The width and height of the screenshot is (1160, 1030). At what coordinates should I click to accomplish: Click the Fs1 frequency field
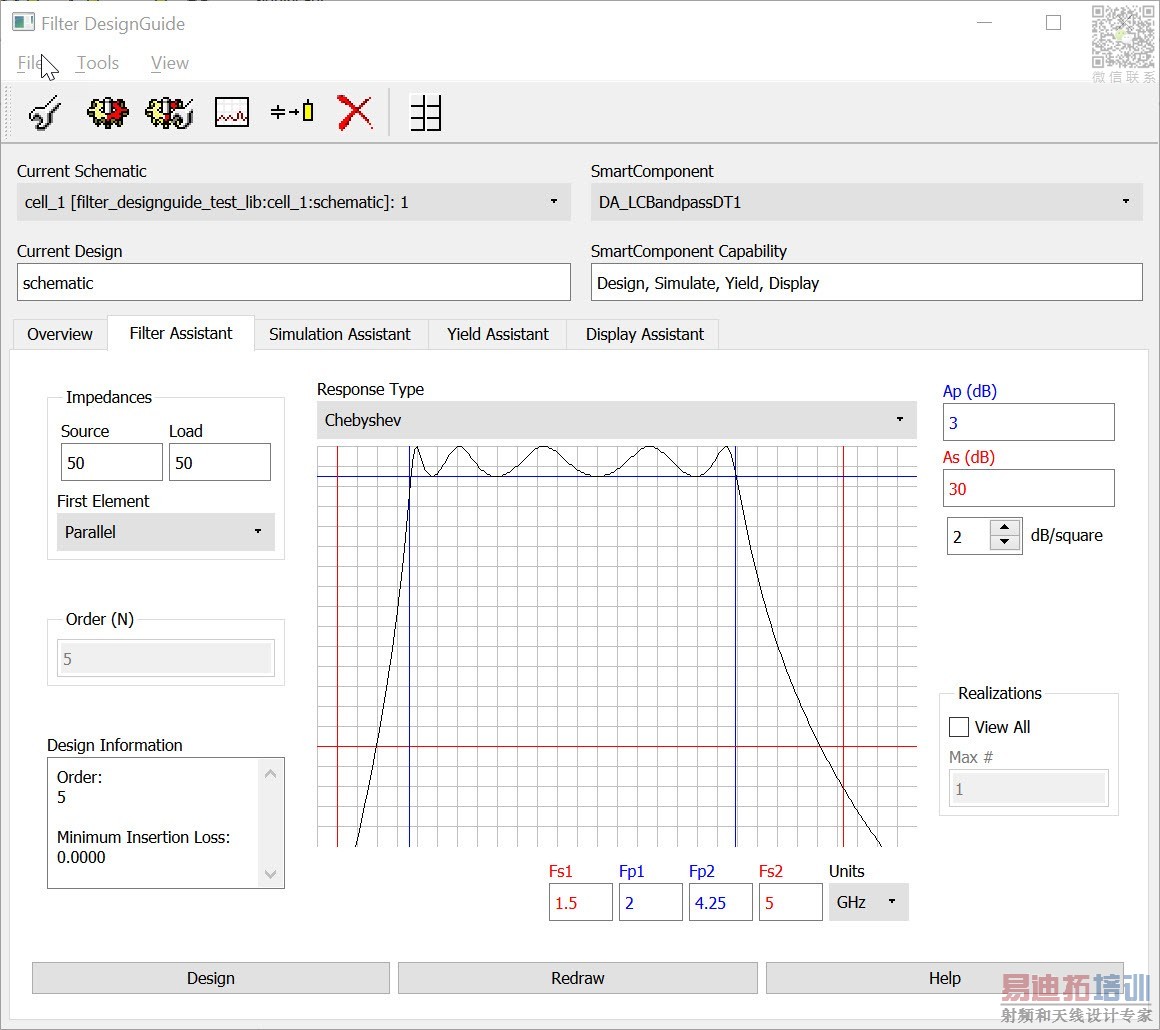pyautogui.click(x=581, y=902)
